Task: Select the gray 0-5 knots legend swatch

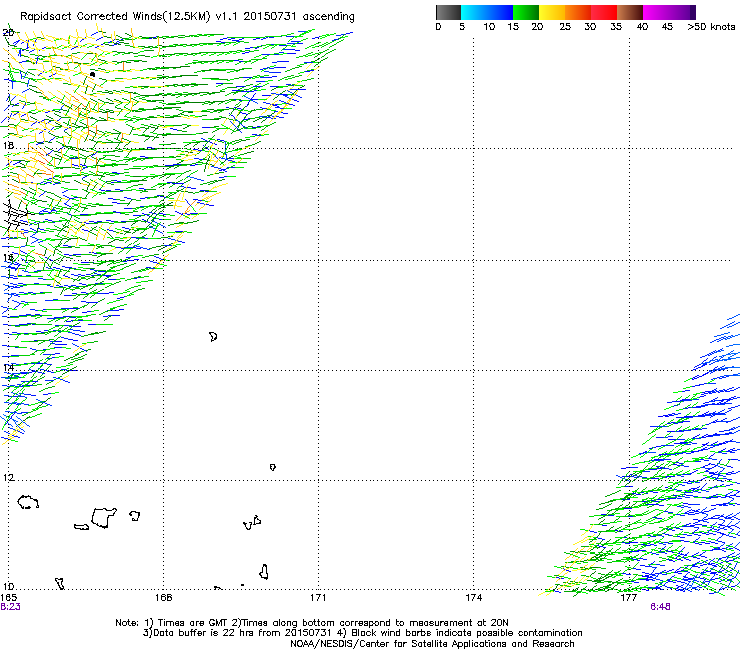Action: pos(448,12)
